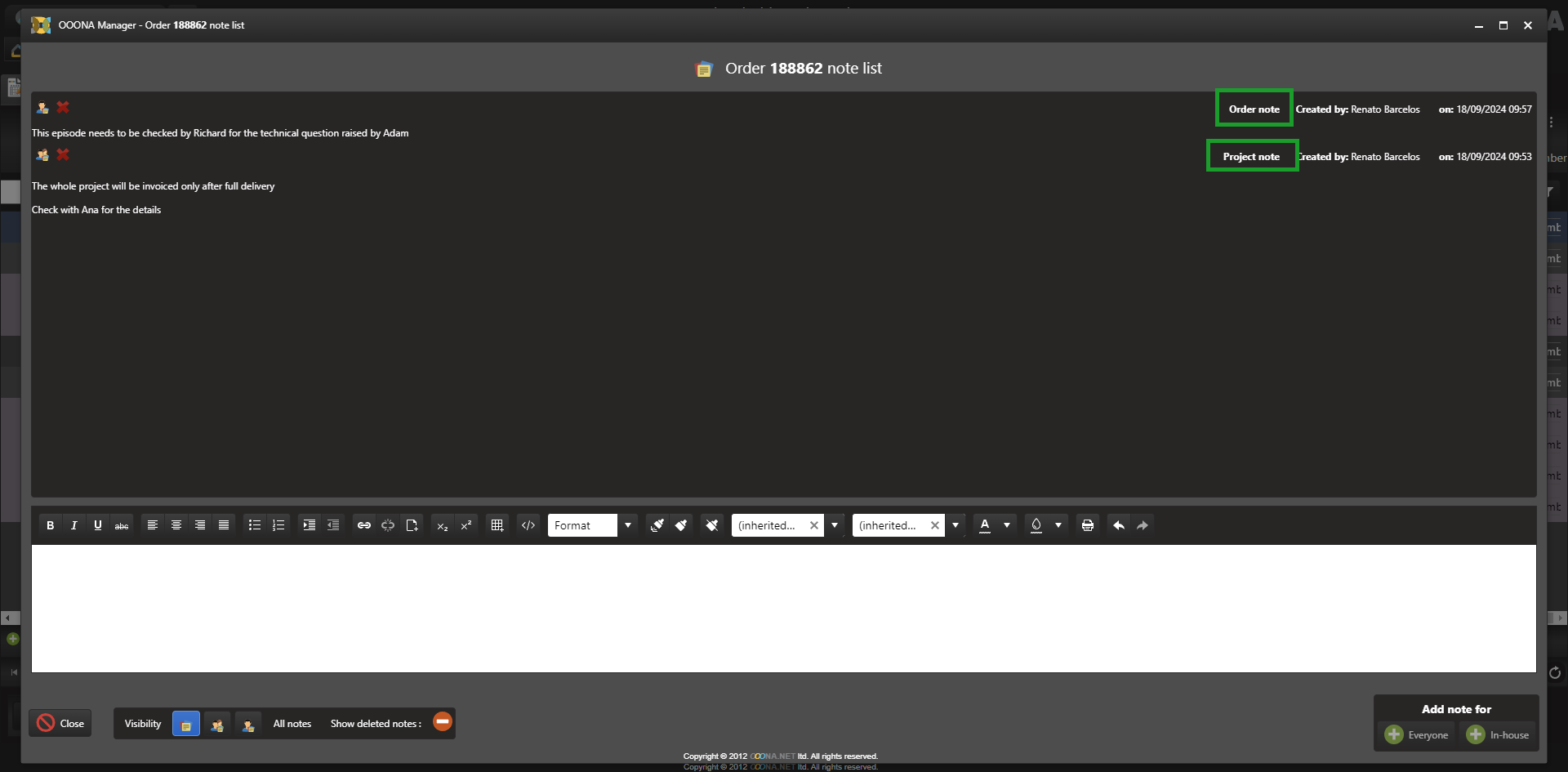Click inside the white note text area
Screen dimensions: 1568x772
[784, 609]
